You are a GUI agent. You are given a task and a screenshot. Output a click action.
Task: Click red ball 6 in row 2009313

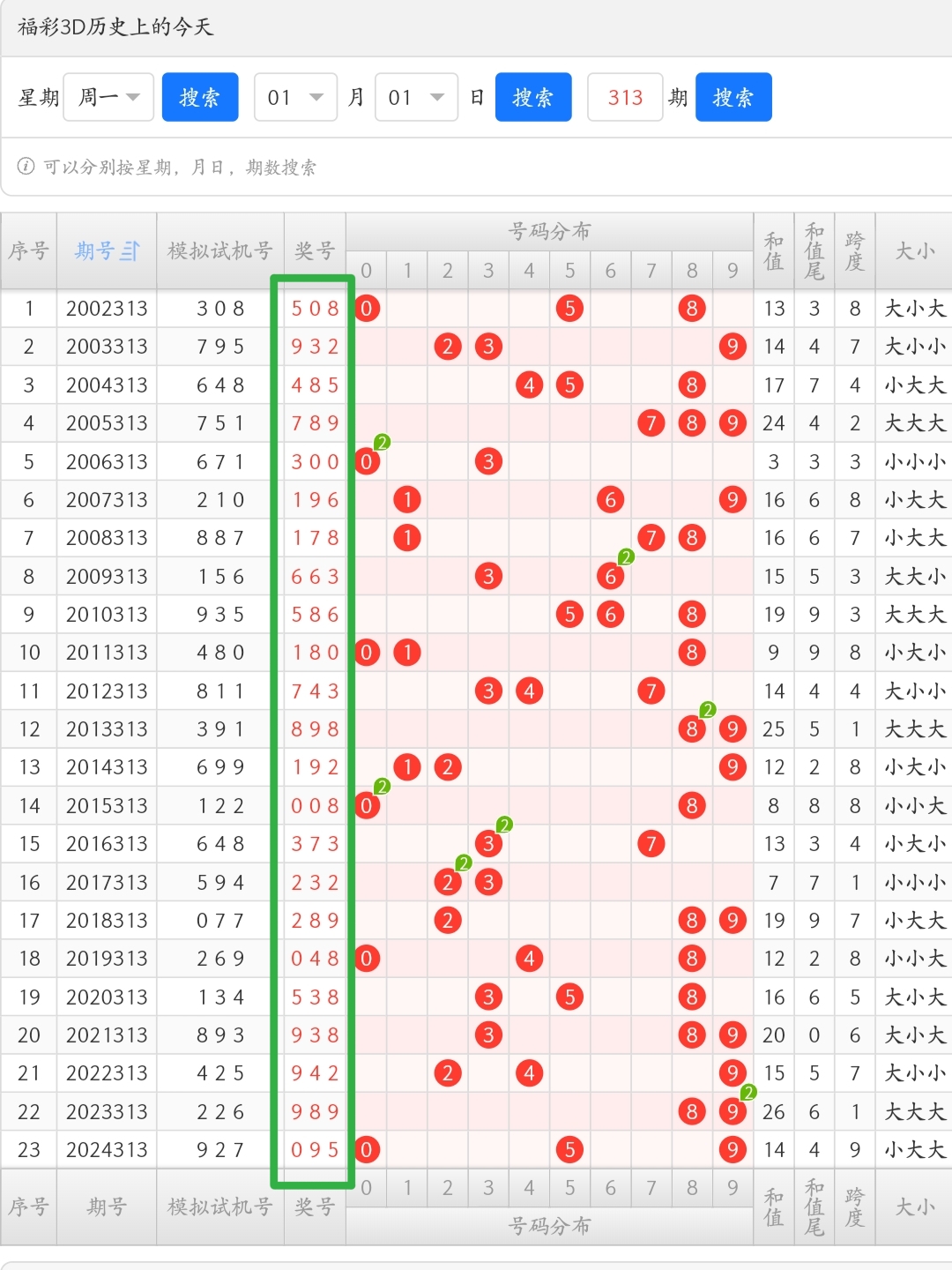pos(610,576)
